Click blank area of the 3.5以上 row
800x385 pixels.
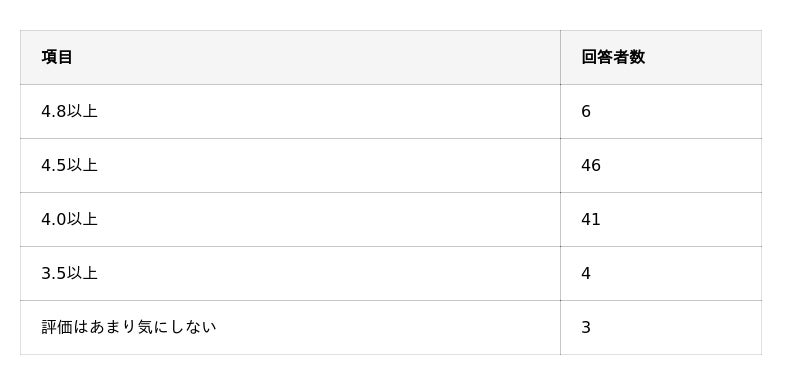pos(327,273)
